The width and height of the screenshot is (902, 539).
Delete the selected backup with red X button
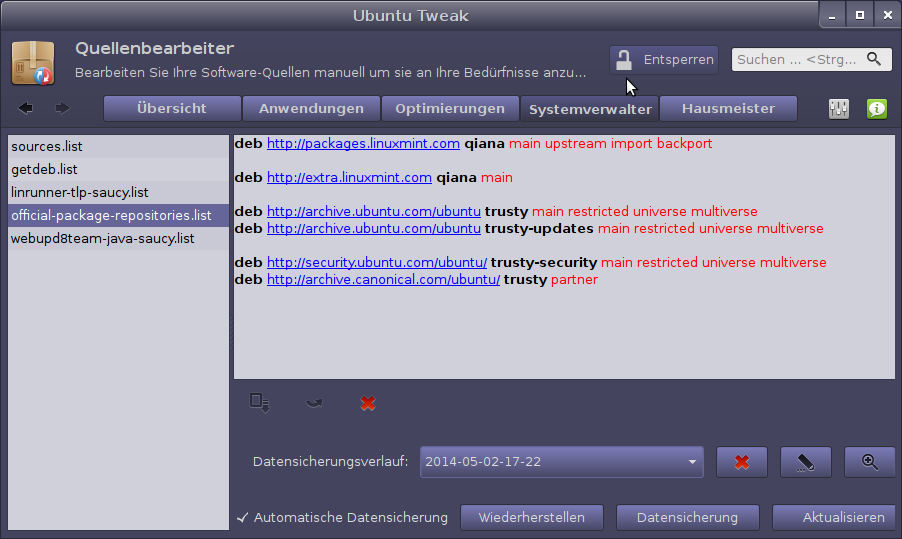(x=741, y=462)
